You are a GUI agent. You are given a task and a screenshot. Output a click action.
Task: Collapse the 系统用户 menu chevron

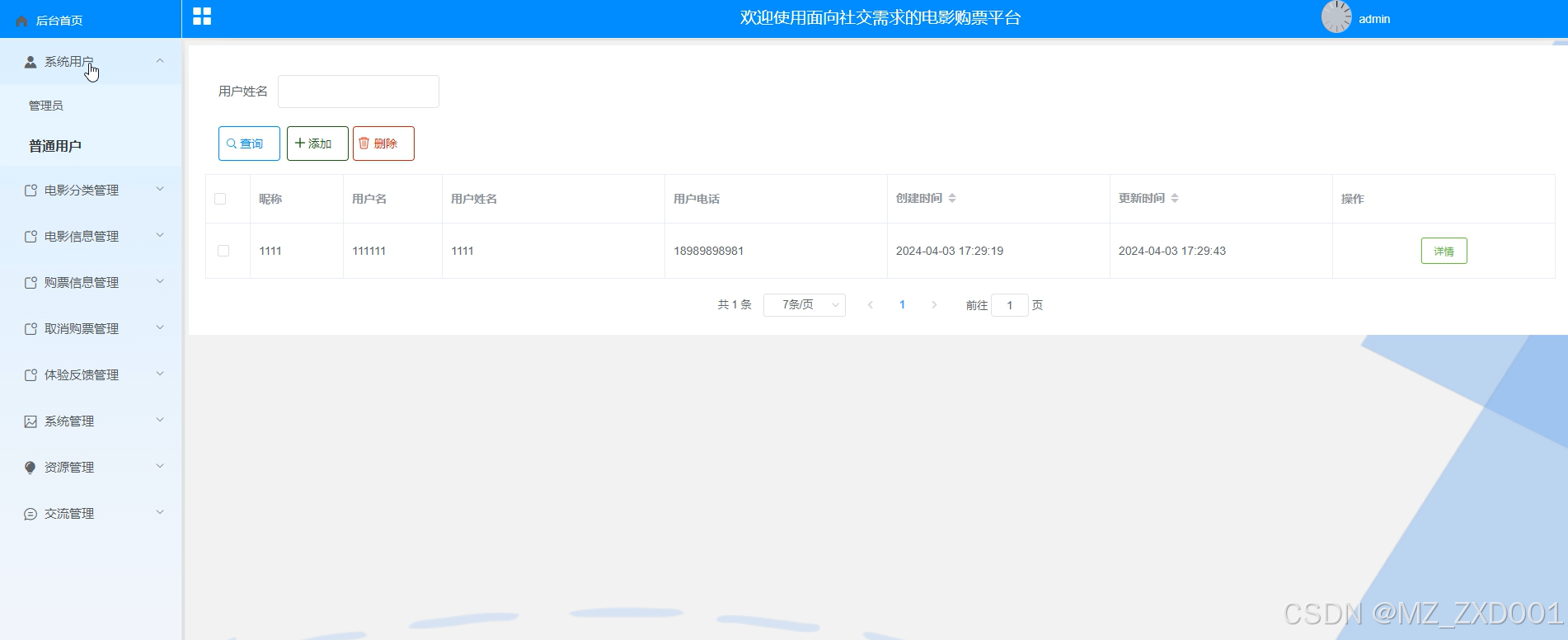pyautogui.click(x=160, y=61)
